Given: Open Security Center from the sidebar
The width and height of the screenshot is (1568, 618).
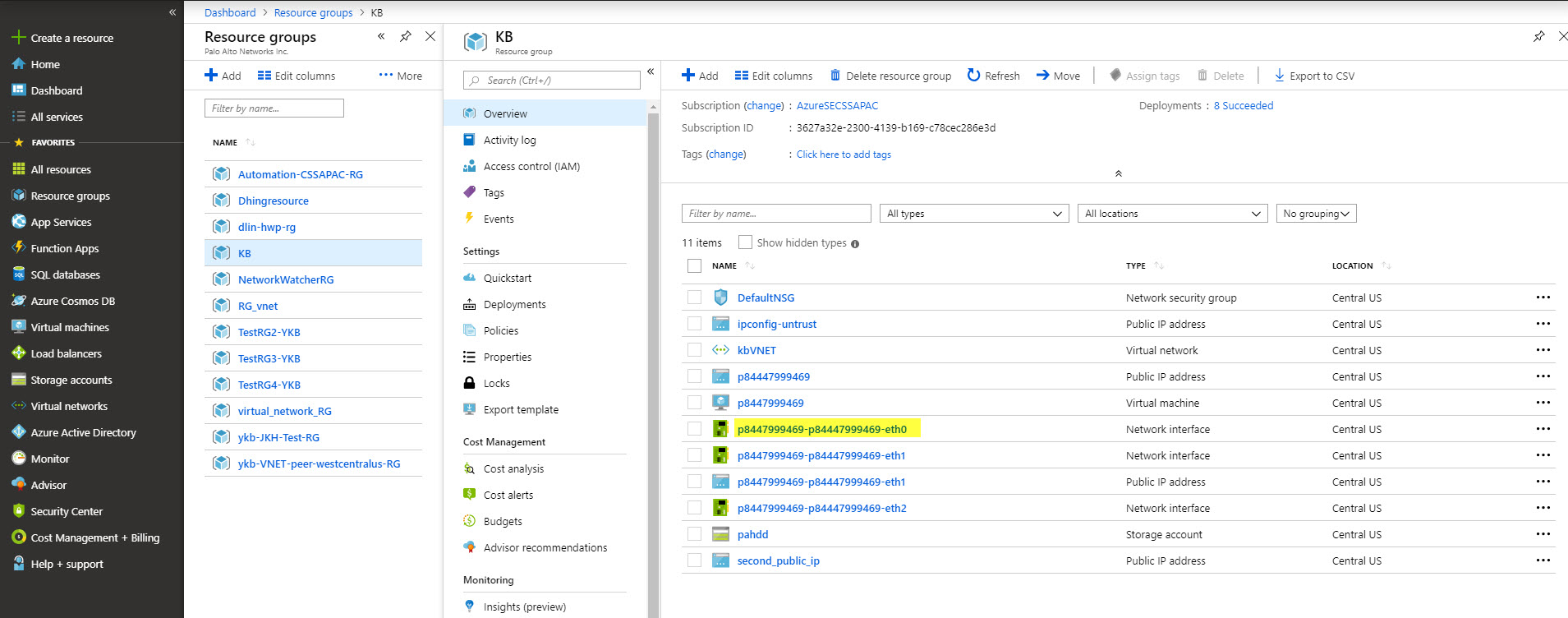Looking at the screenshot, I should (67, 511).
